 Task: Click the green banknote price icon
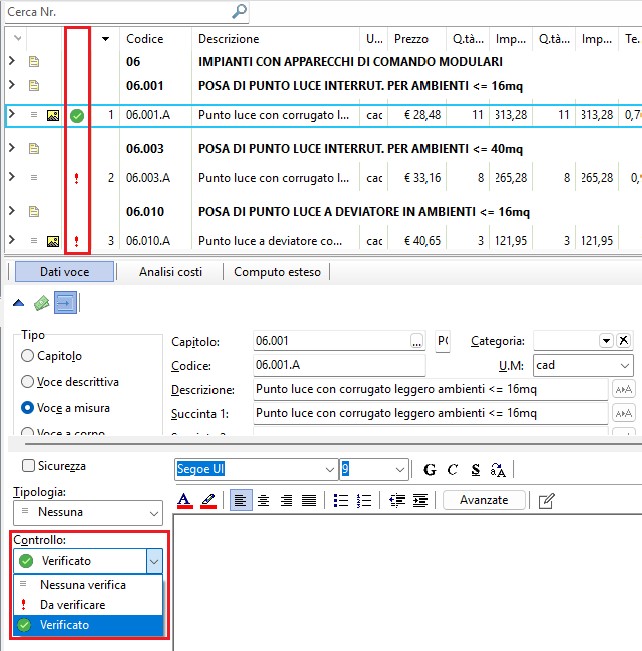42,303
